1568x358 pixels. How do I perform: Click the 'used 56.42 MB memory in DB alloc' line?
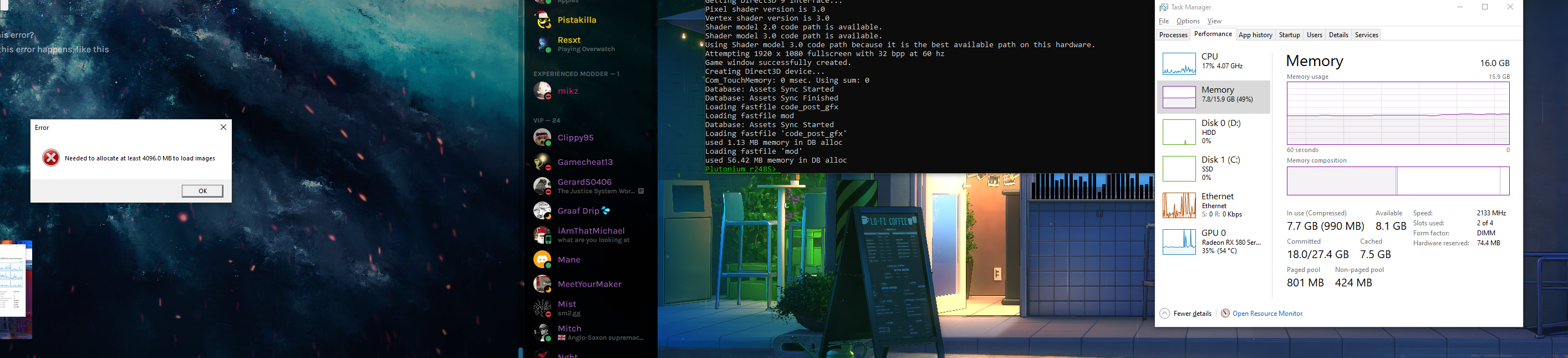click(776, 160)
